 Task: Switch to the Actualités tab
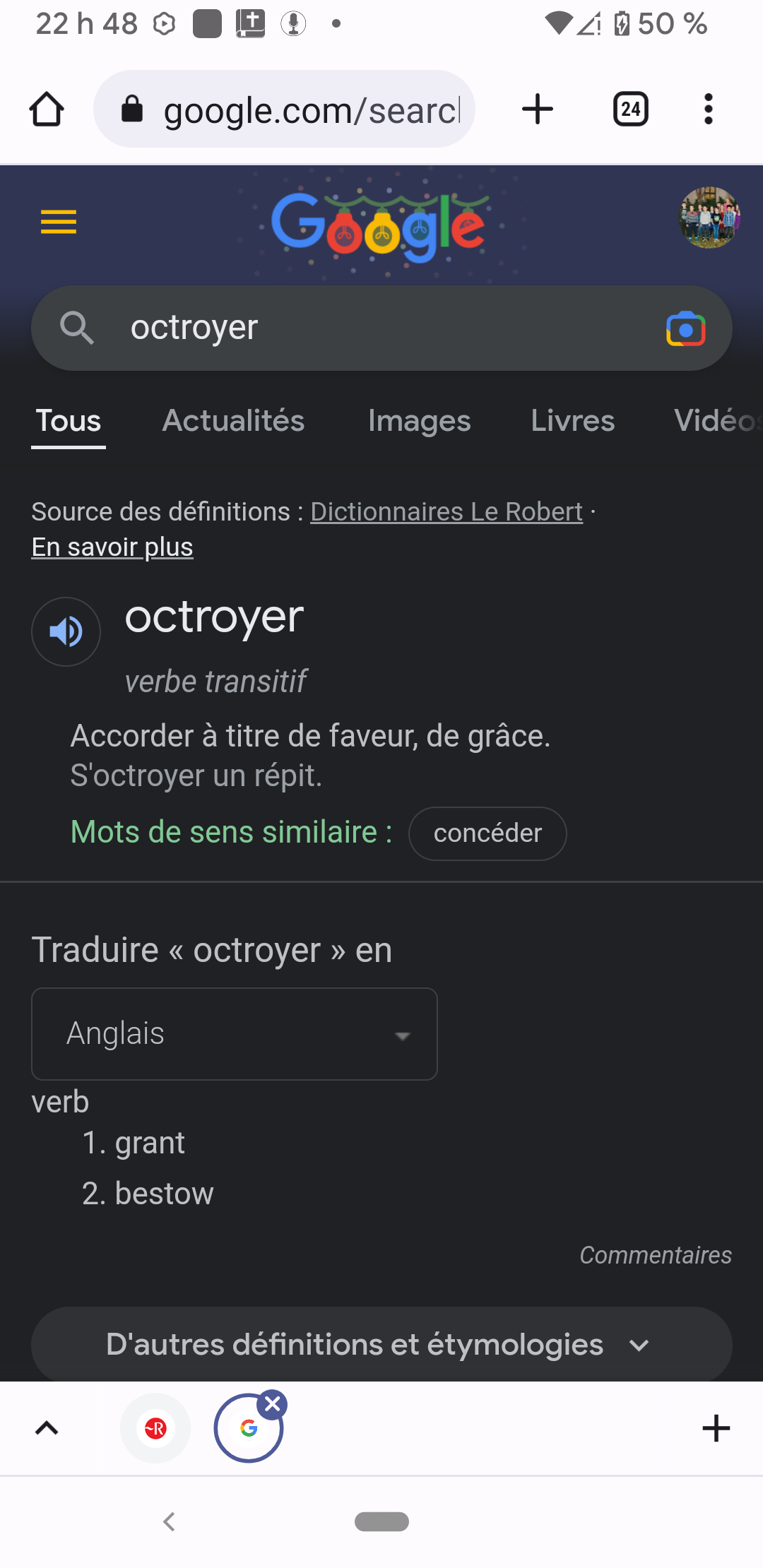click(233, 421)
